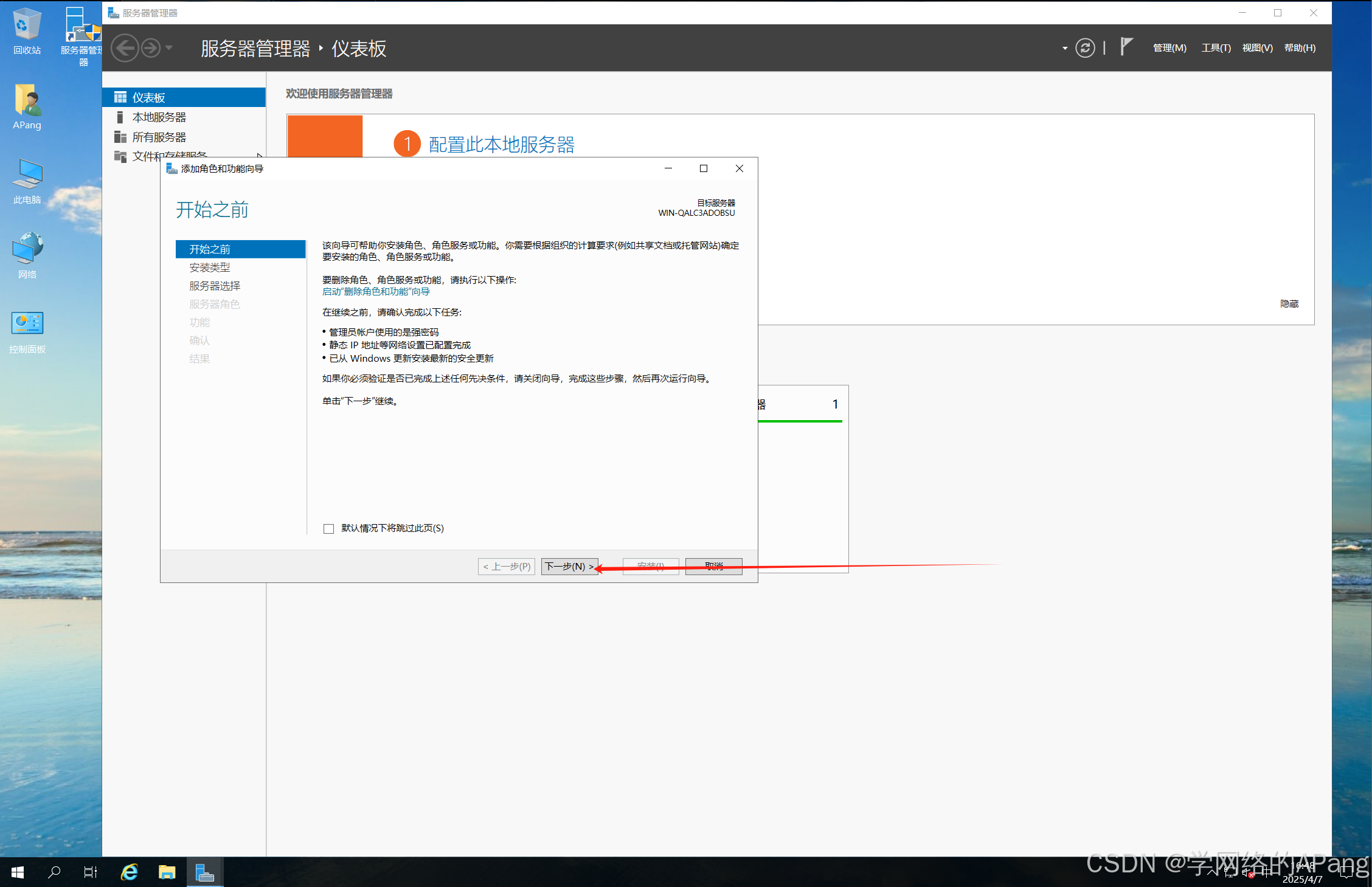Open the 管理(M) menu
The height and width of the screenshot is (887, 1372).
click(1169, 48)
